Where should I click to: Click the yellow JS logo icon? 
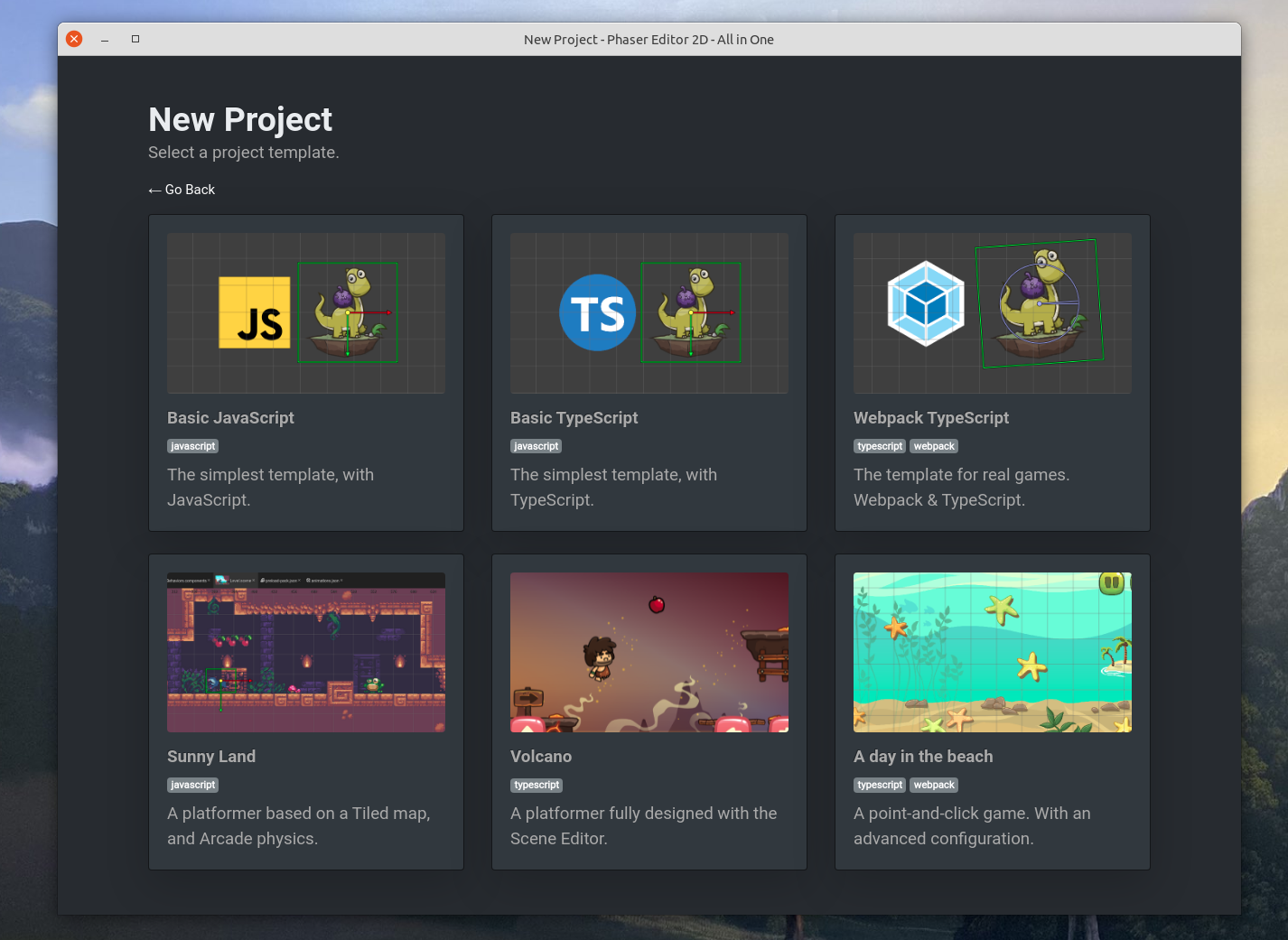tap(255, 312)
